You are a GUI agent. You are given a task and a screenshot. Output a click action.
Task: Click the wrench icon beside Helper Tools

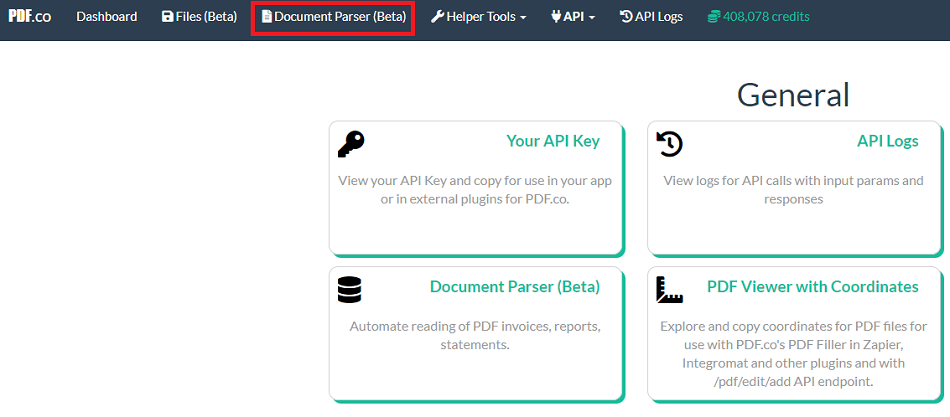(437, 17)
